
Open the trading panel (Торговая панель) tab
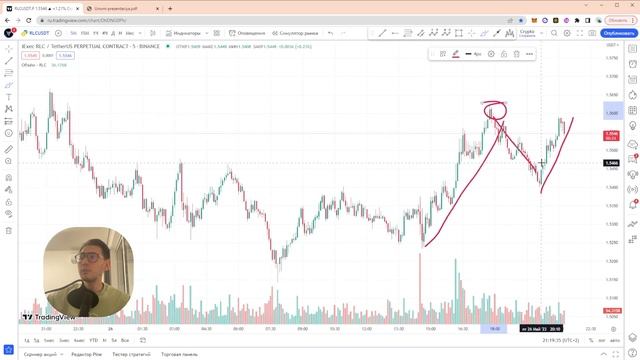pos(179,354)
